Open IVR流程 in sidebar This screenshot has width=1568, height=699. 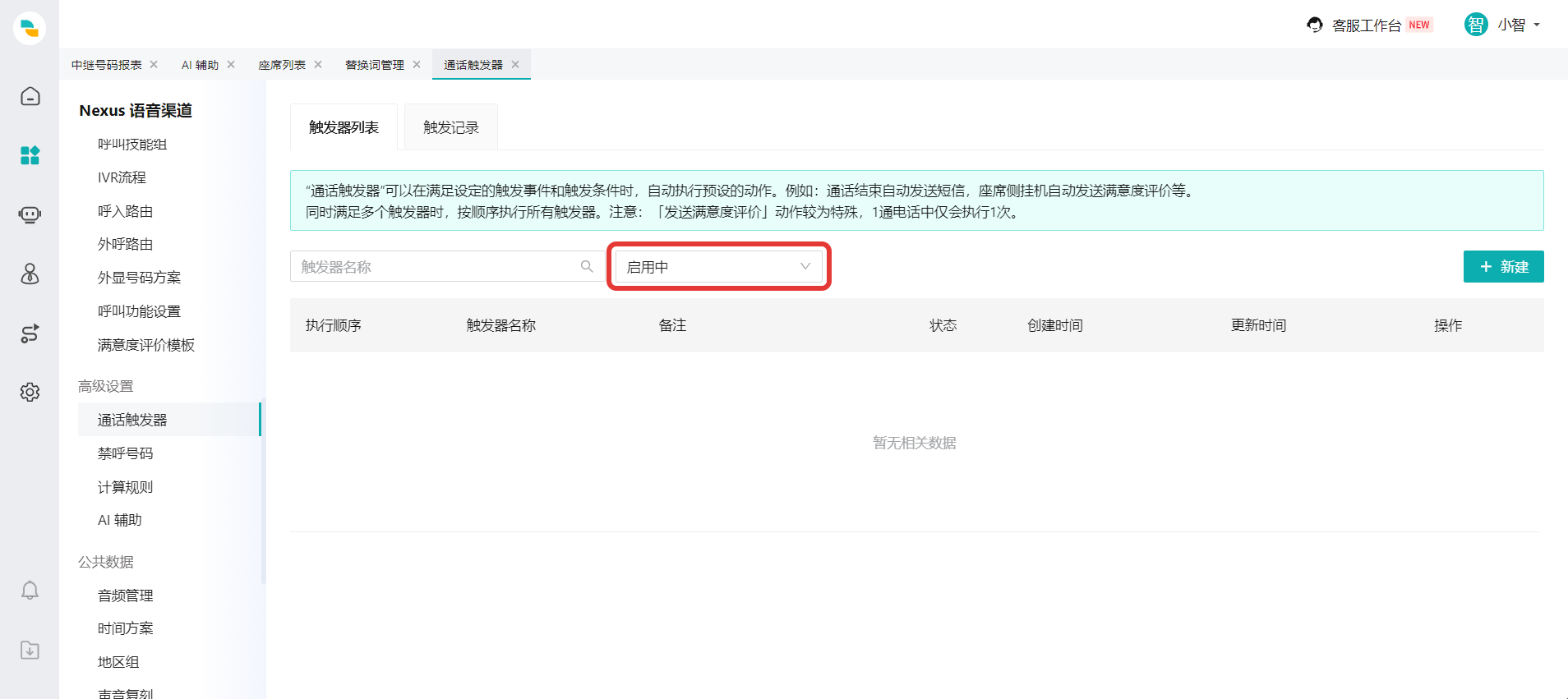click(122, 177)
